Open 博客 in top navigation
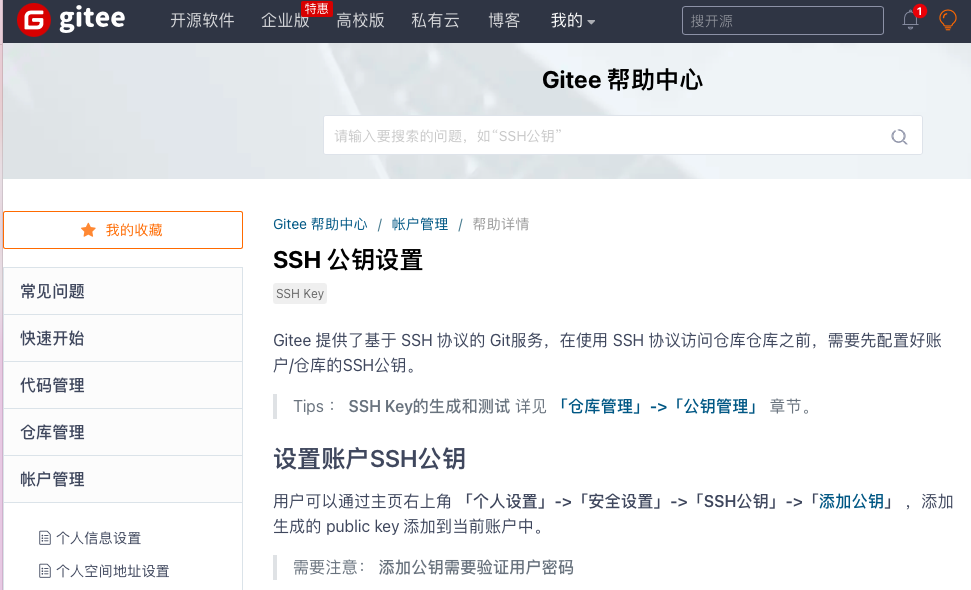The width and height of the screenshot is (971, 590). (504, 21)
